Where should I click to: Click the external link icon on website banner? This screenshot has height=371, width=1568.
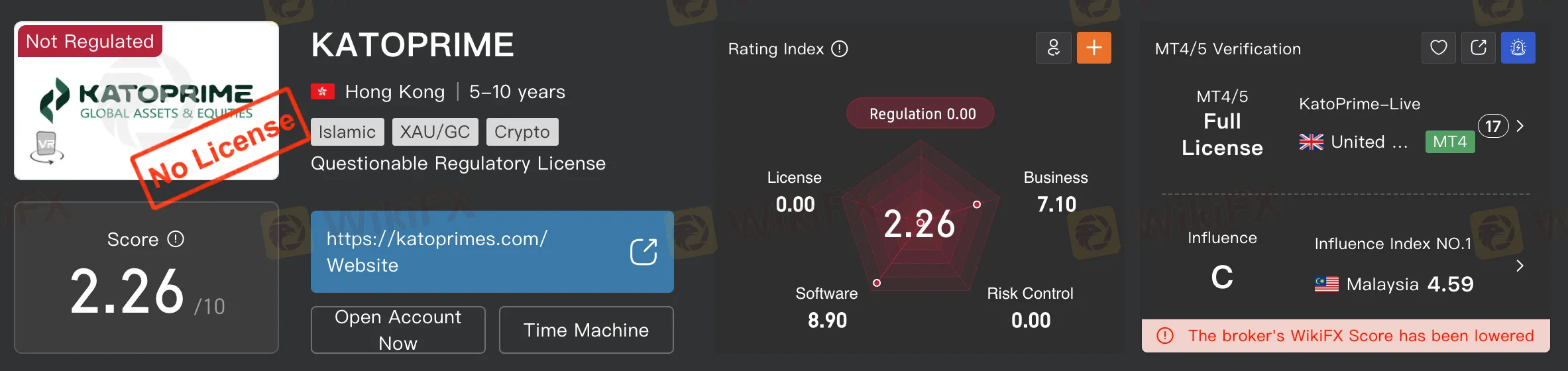pos(643,252)
